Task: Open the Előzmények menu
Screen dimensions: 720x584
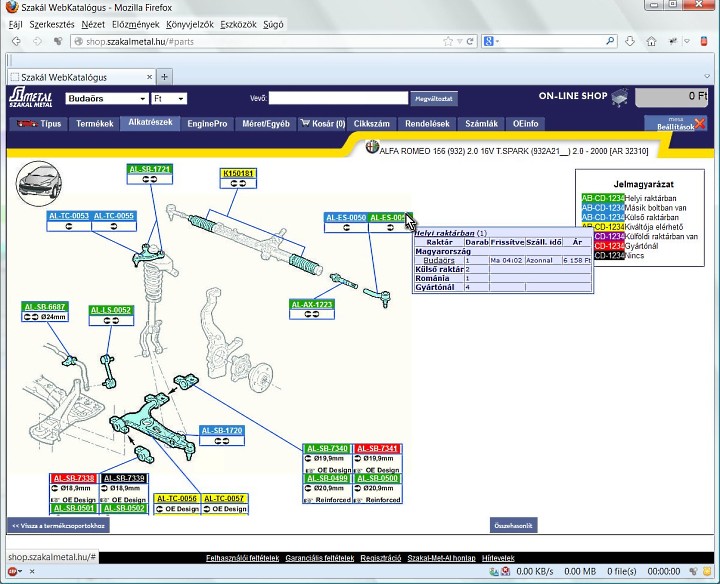Action: coord(135,24)
